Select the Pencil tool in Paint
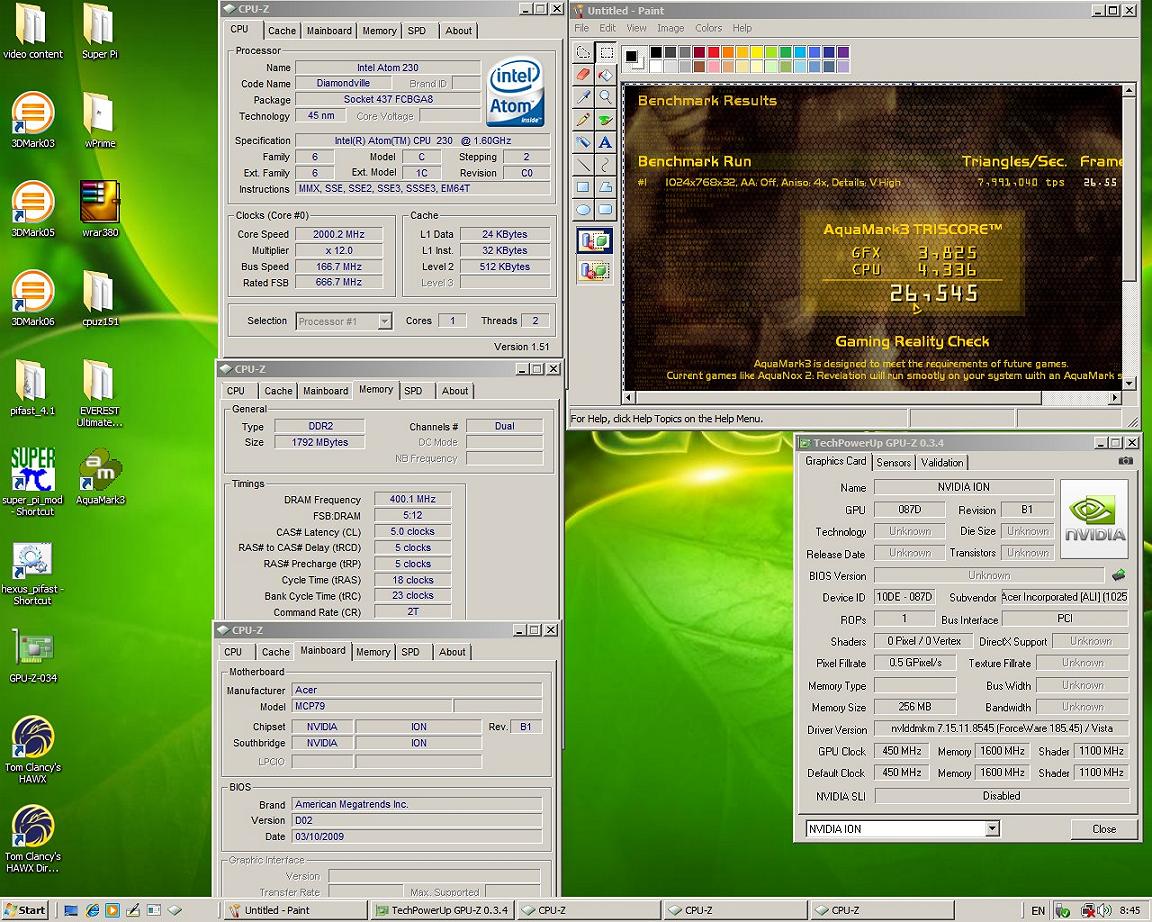This screenshot has width=1152, height=922. click(x=583, y=119)
